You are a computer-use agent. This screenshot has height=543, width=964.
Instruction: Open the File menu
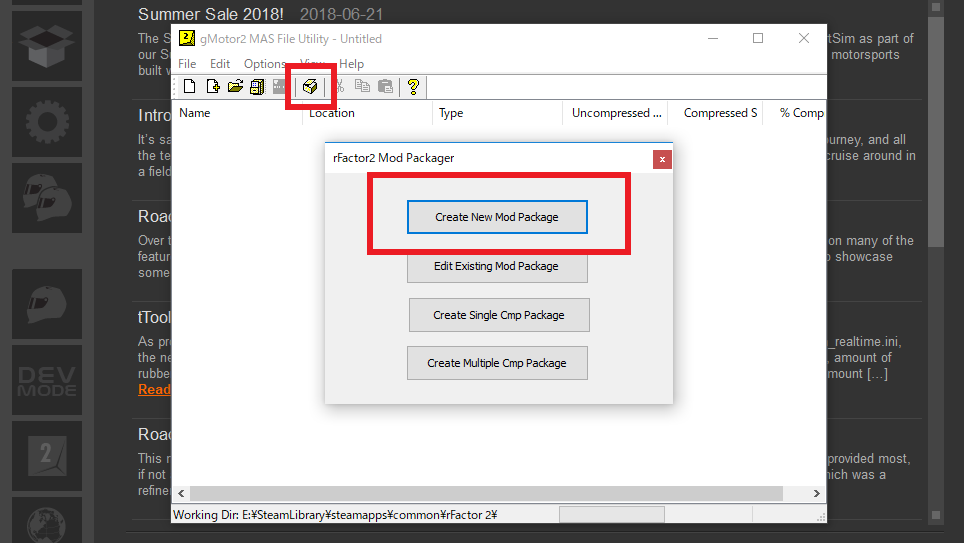[x=187, y=64]
